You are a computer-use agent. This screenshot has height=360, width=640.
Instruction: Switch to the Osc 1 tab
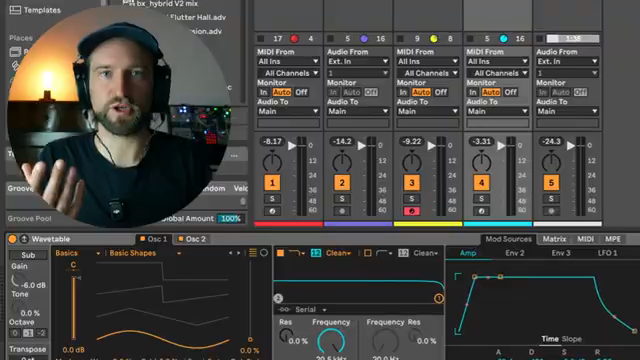coord(153,239)
